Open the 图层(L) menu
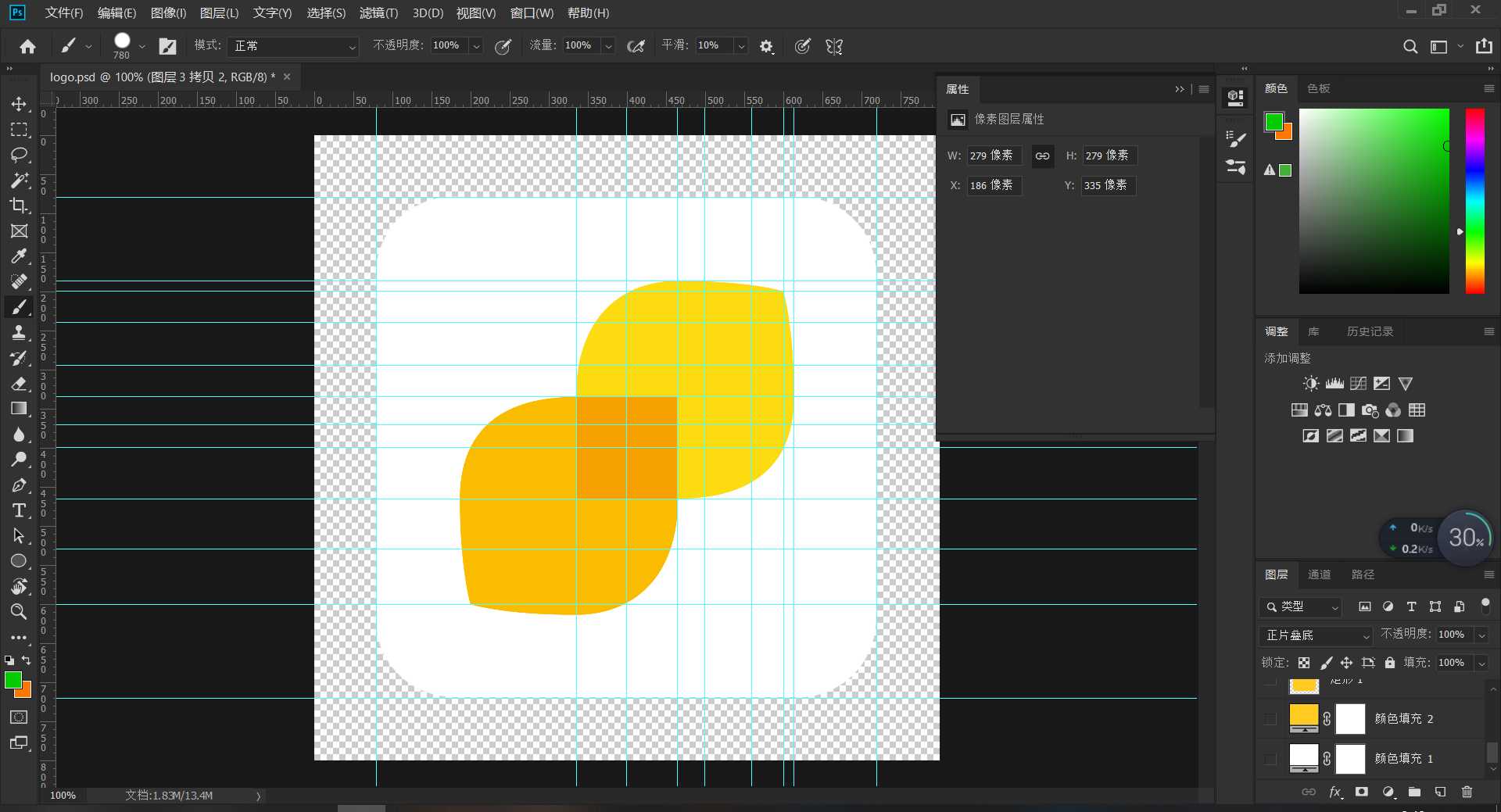 click(x=219, y=13)
